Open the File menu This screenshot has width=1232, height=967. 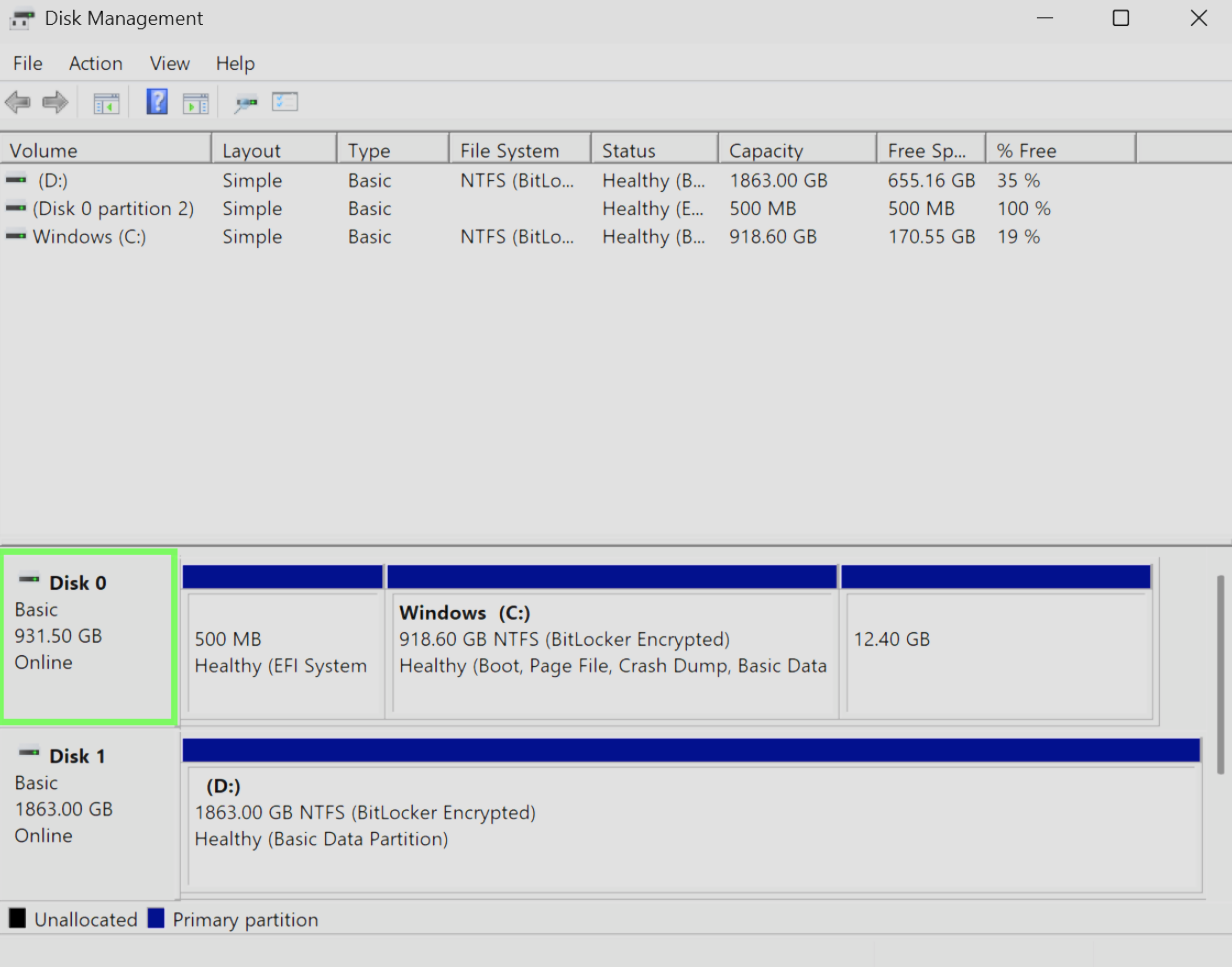[x=27, y=63]
